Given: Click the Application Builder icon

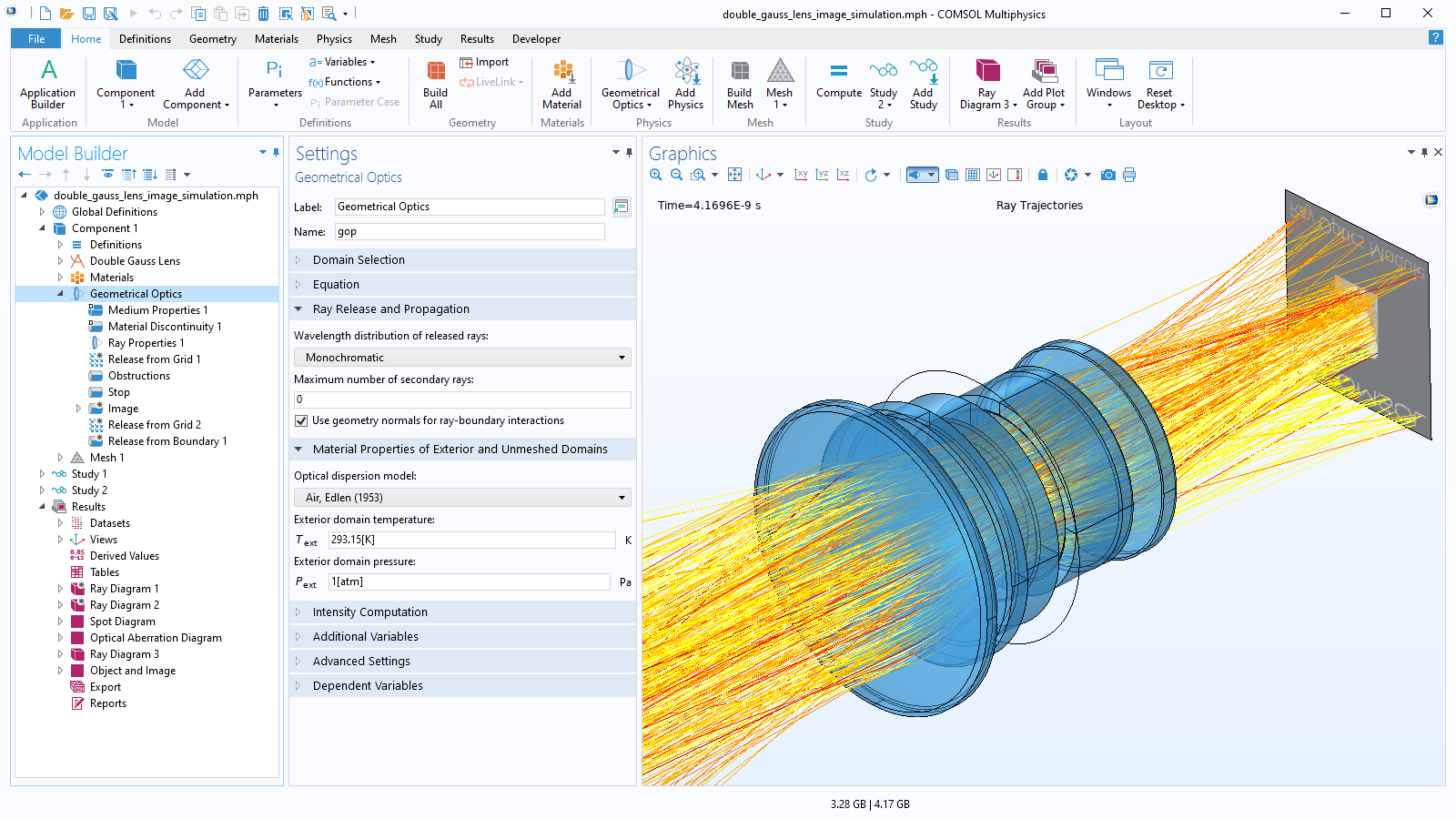Looking at the screenshot, I should [48, 85].
